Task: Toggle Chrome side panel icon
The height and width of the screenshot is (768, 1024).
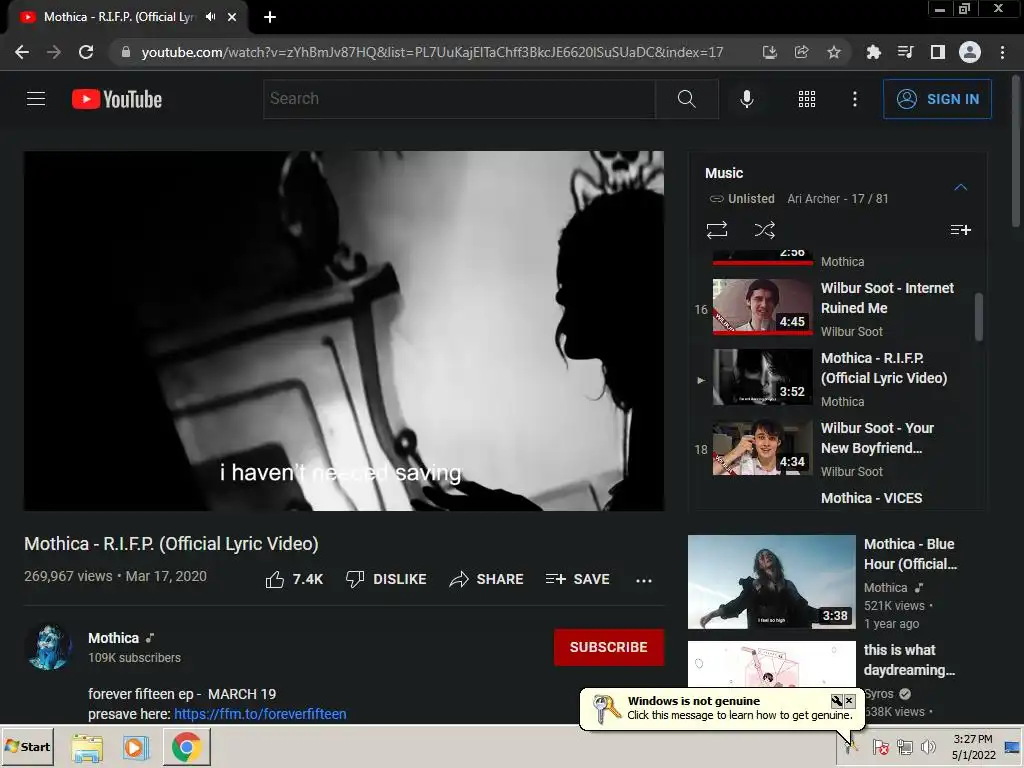Action: click(938, 52)
